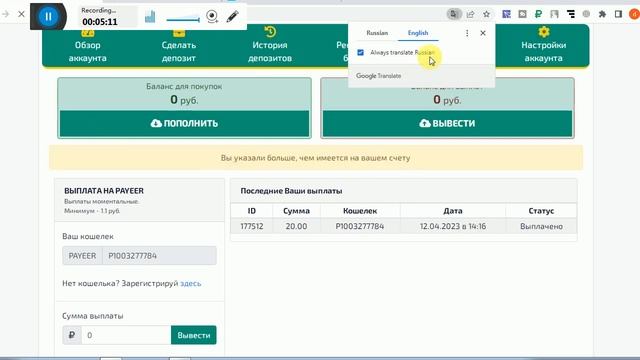
Task: Click the ВЫПЛАТА НА PAYEER heading
Action: point(104,191)
